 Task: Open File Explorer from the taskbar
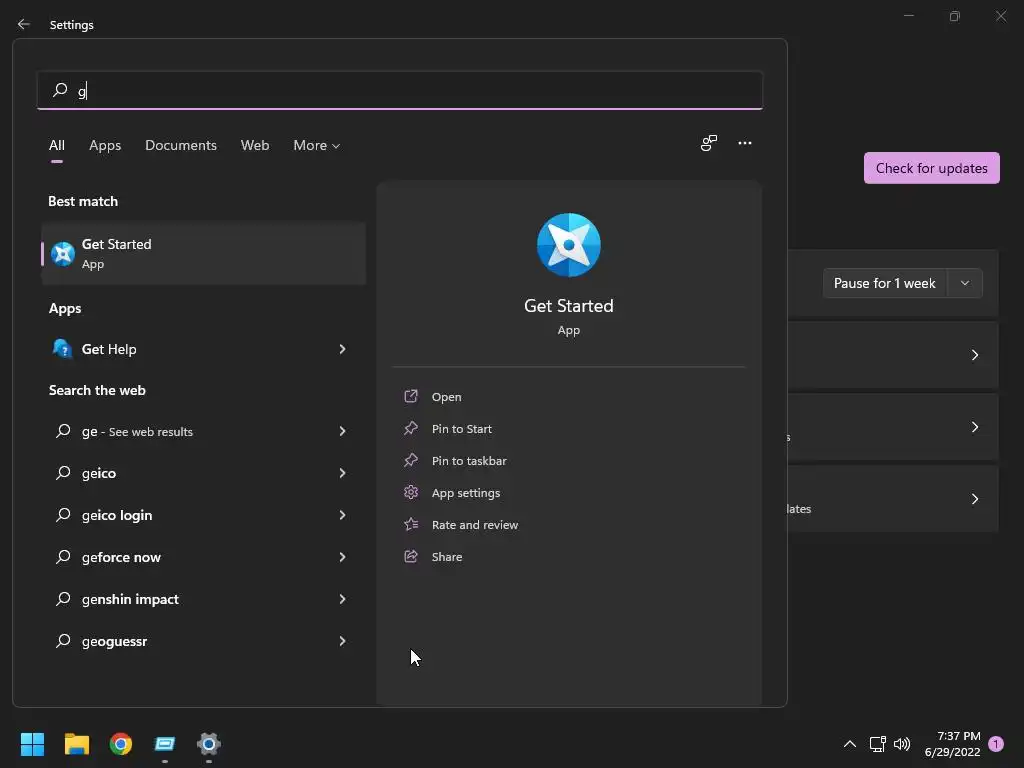tap(76, 744)
